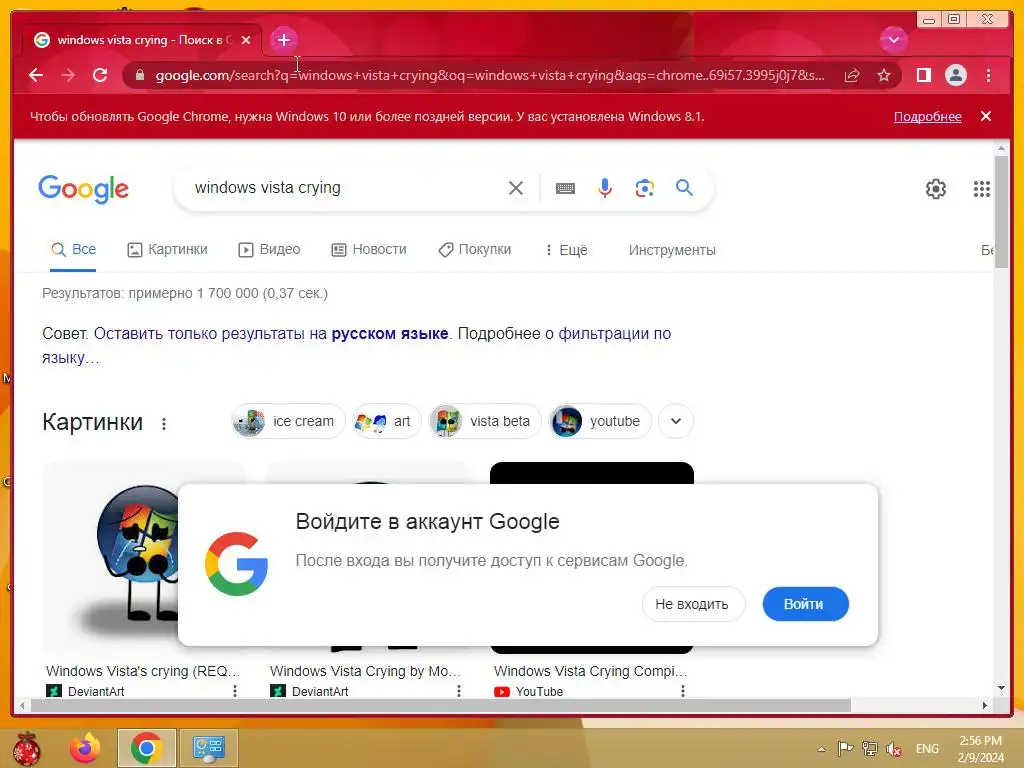The width and height of the screenshot is (1024, 768).
Task: Click the forward navigation arrow
Action: point(68,75)
